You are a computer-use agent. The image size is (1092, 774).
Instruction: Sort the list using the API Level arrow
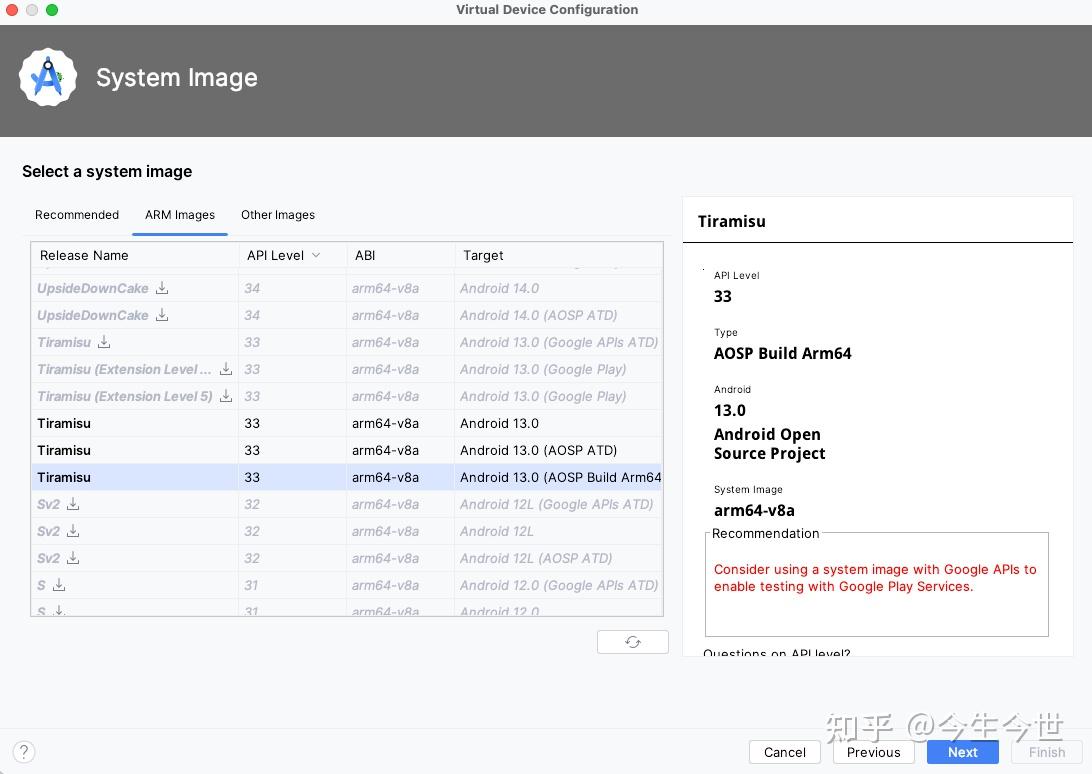pos(316,256)
